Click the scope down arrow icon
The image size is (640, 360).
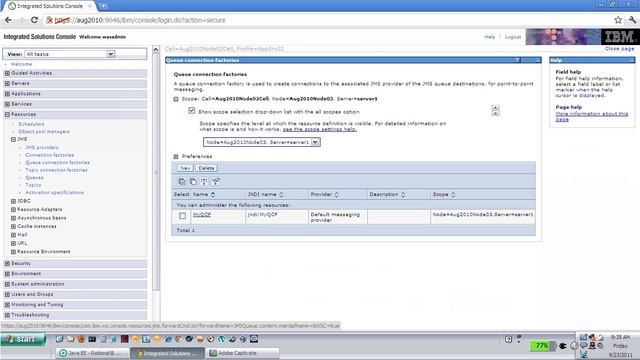496,113
